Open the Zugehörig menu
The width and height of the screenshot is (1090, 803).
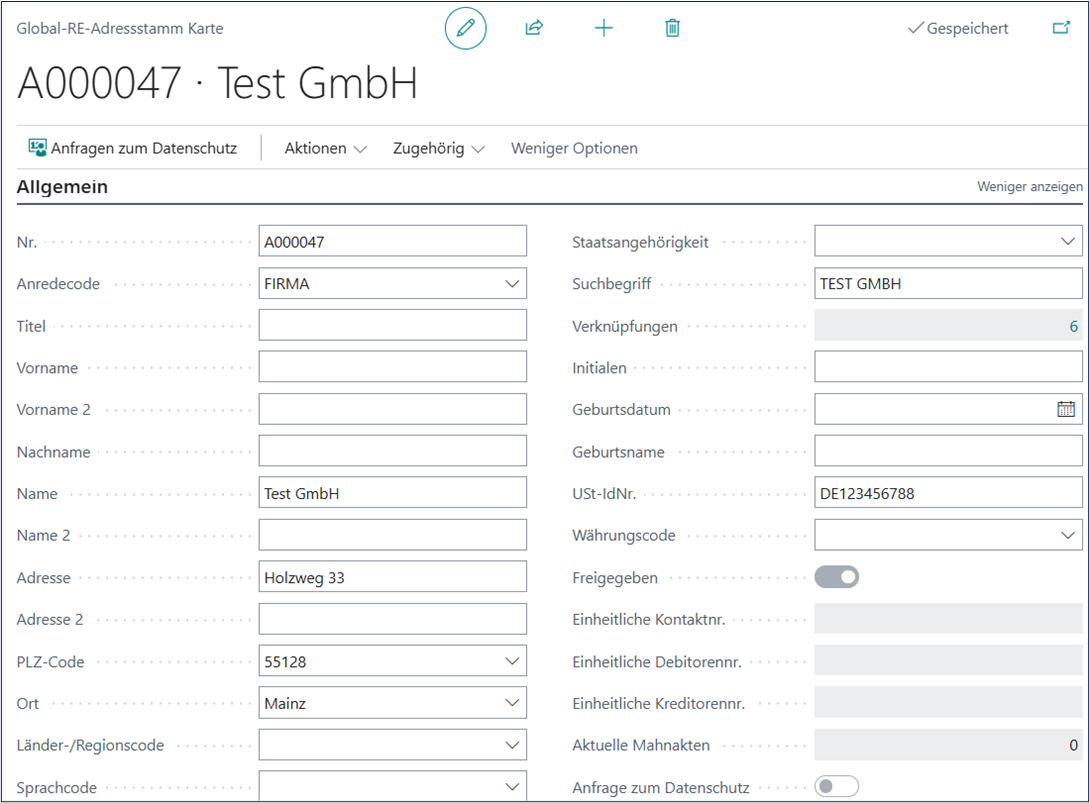(x=438, y=148)
